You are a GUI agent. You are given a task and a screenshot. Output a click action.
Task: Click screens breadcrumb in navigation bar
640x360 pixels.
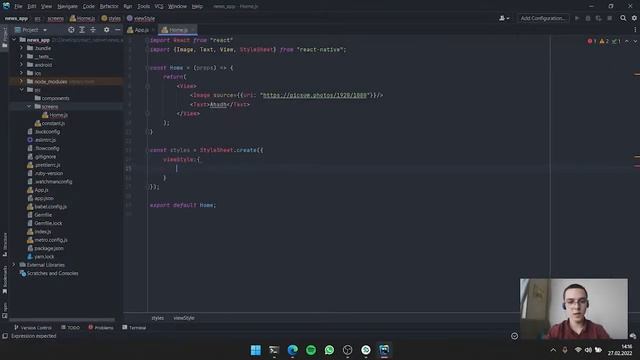coord(56,18)
